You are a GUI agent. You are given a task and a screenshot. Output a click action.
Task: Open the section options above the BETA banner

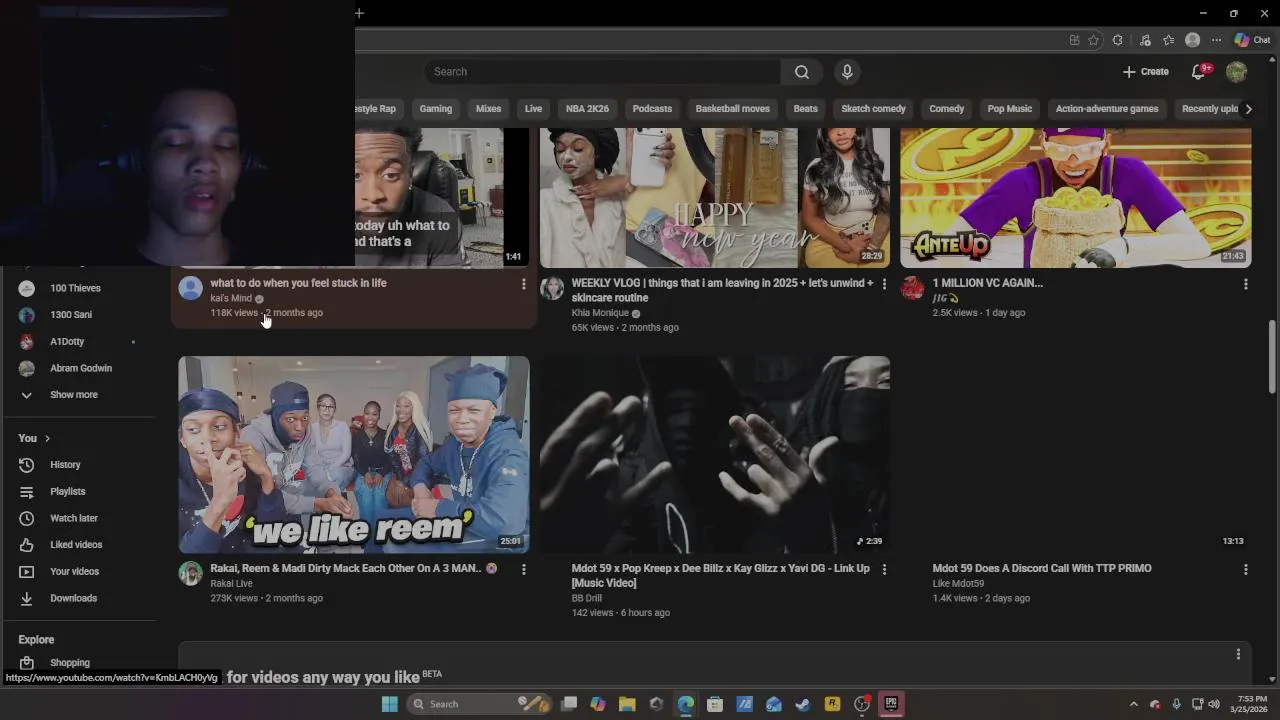1238,654
